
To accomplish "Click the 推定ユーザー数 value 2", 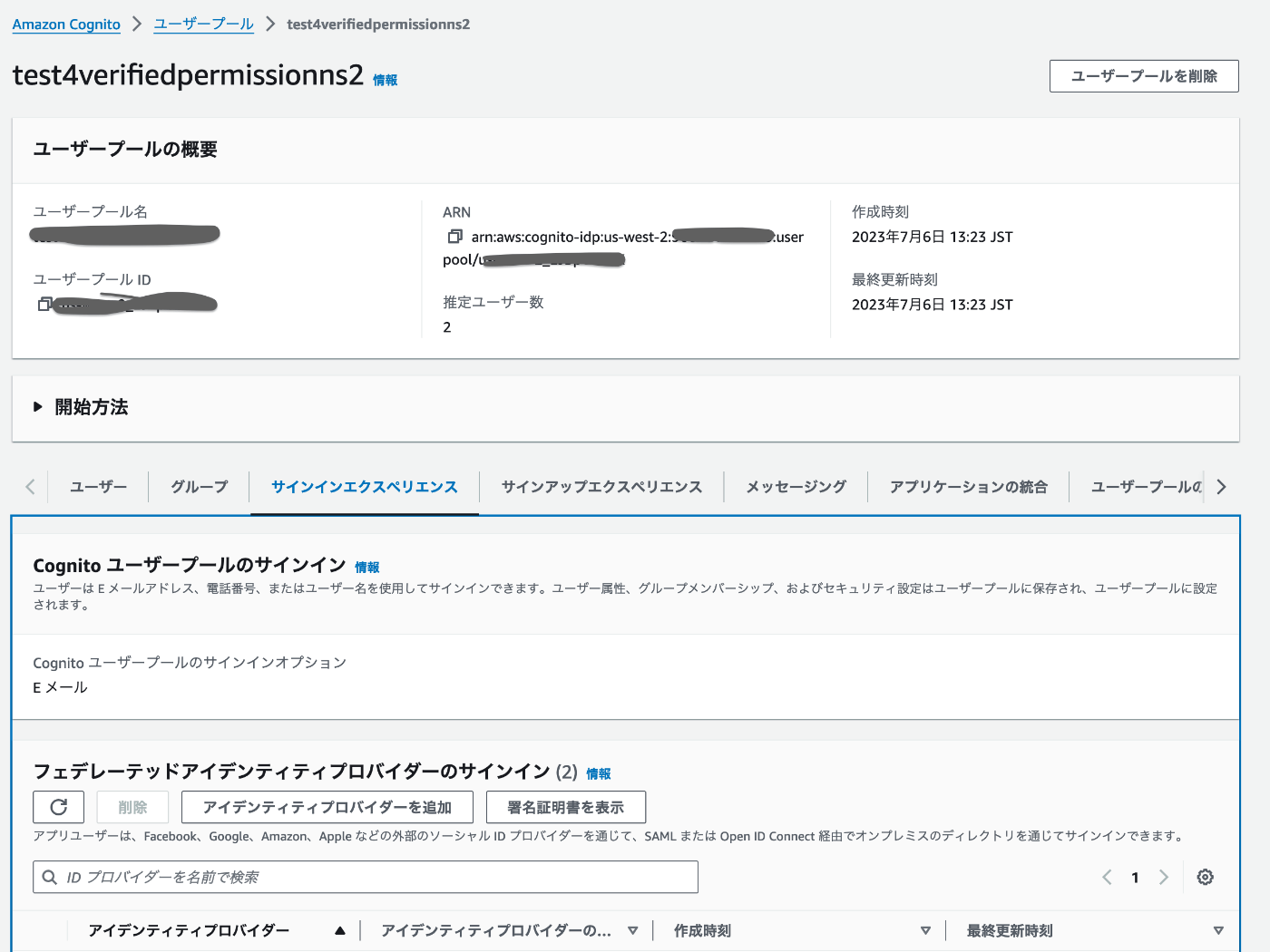I will coord(447,327).
